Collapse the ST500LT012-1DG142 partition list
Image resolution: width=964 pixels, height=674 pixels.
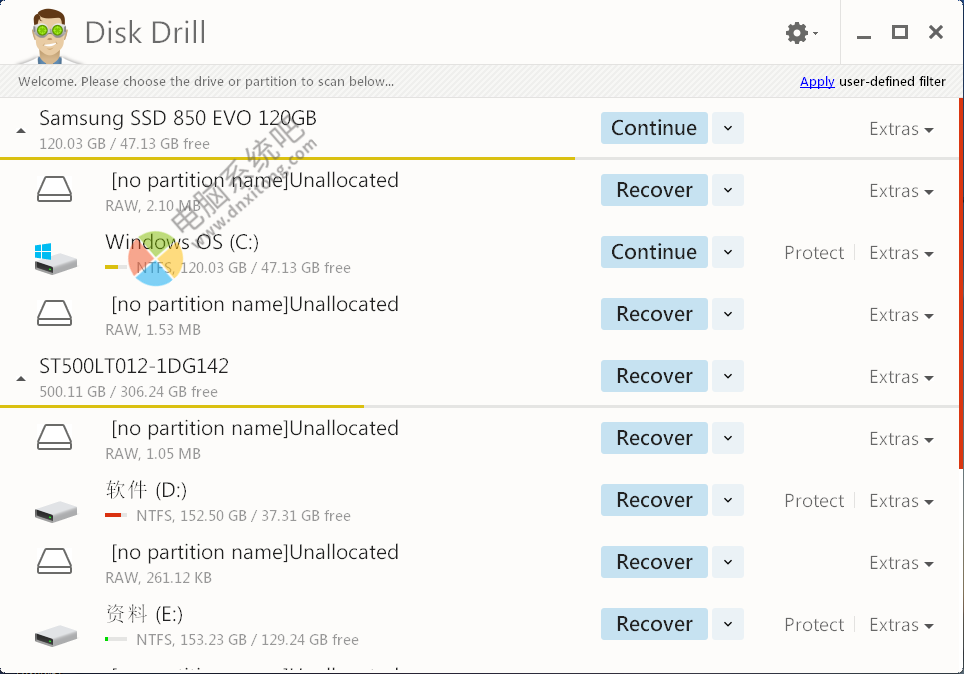tap(21, 378)
